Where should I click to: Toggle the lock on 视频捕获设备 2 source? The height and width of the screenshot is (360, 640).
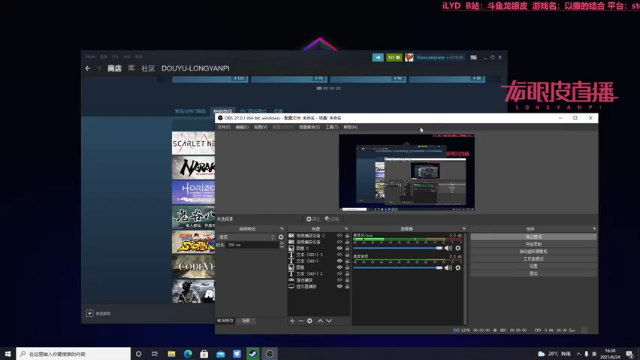[347, 236]
